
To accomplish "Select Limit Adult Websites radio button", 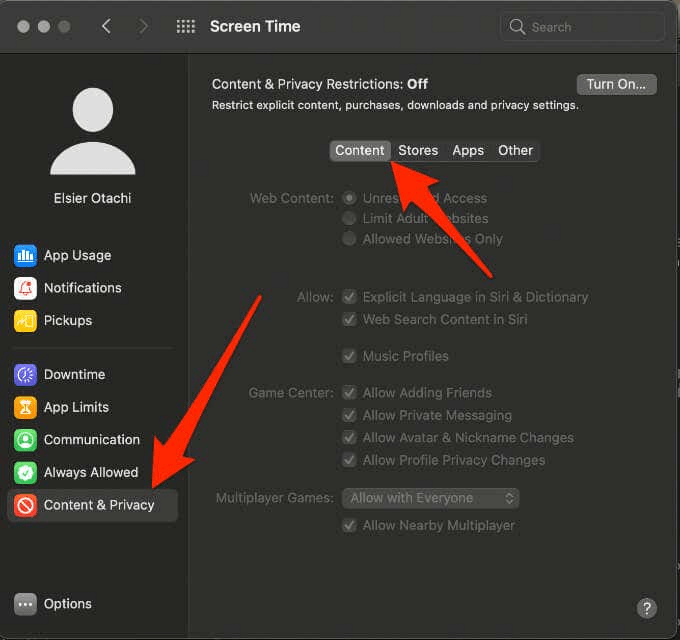I will (x=349, y=218).
